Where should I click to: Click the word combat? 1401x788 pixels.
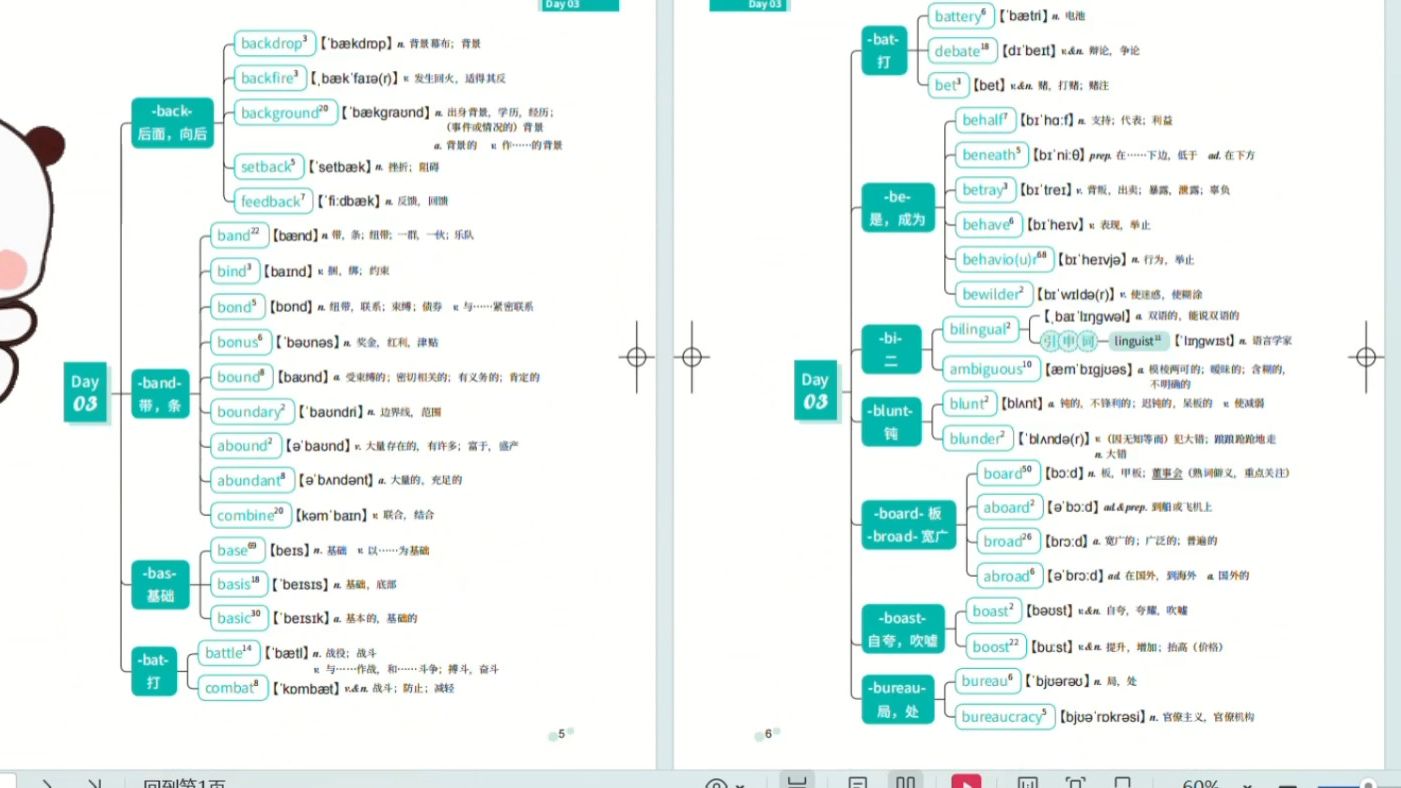point(233,688)
